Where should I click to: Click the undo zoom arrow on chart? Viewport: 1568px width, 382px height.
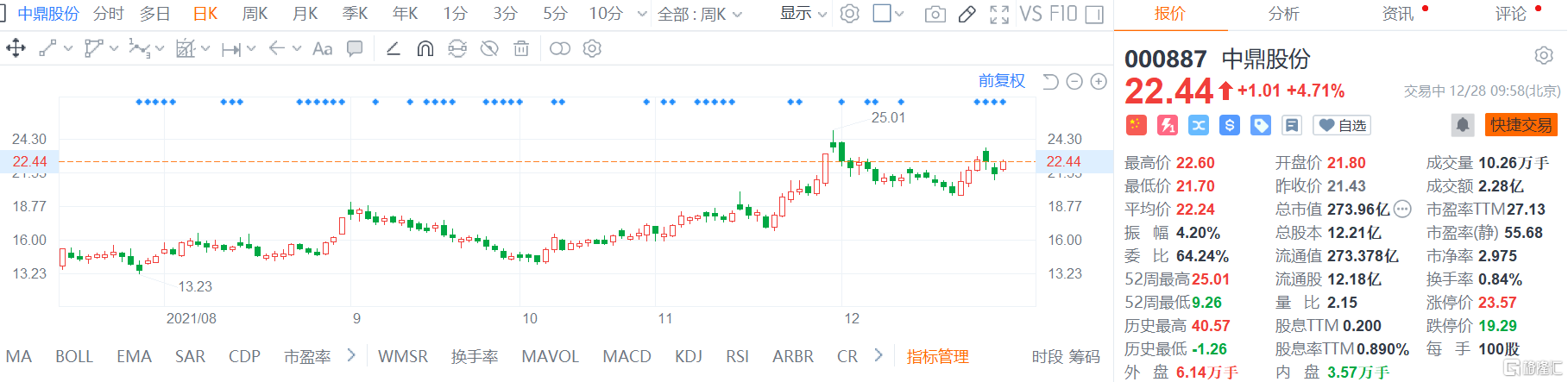1050,81
